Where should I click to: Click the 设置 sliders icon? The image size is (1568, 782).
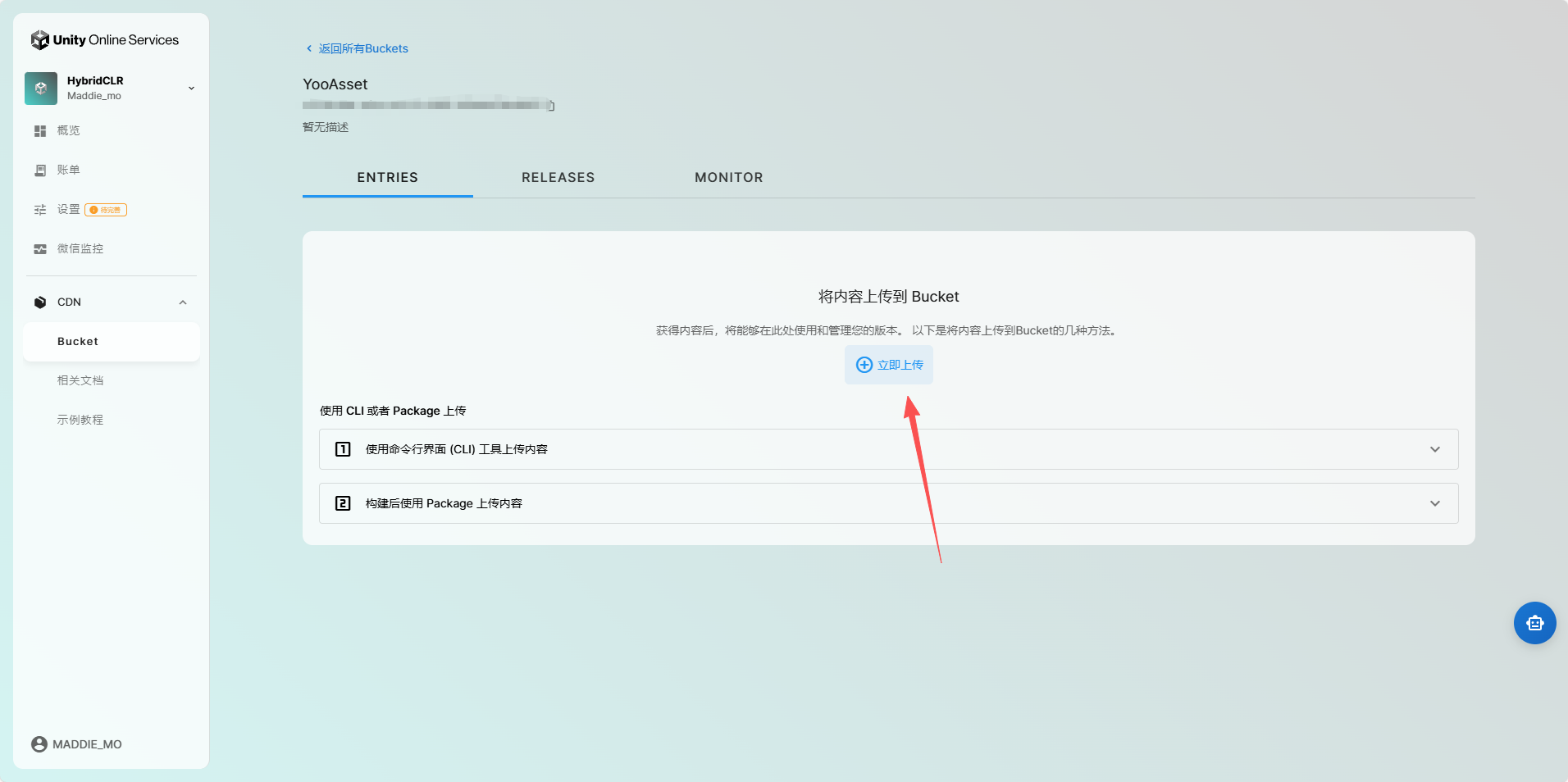tap(40, 210)
